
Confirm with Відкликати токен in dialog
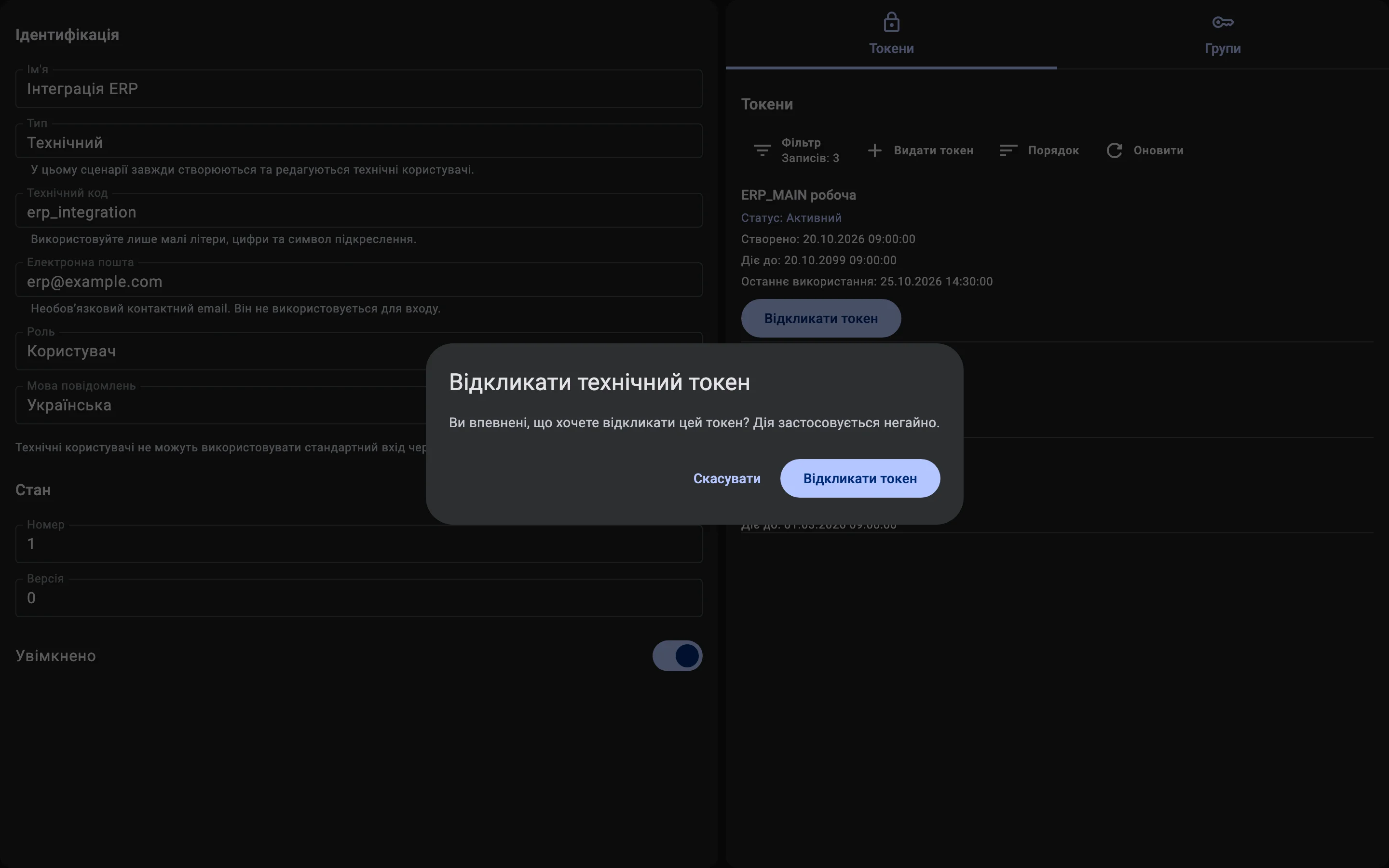860,478
